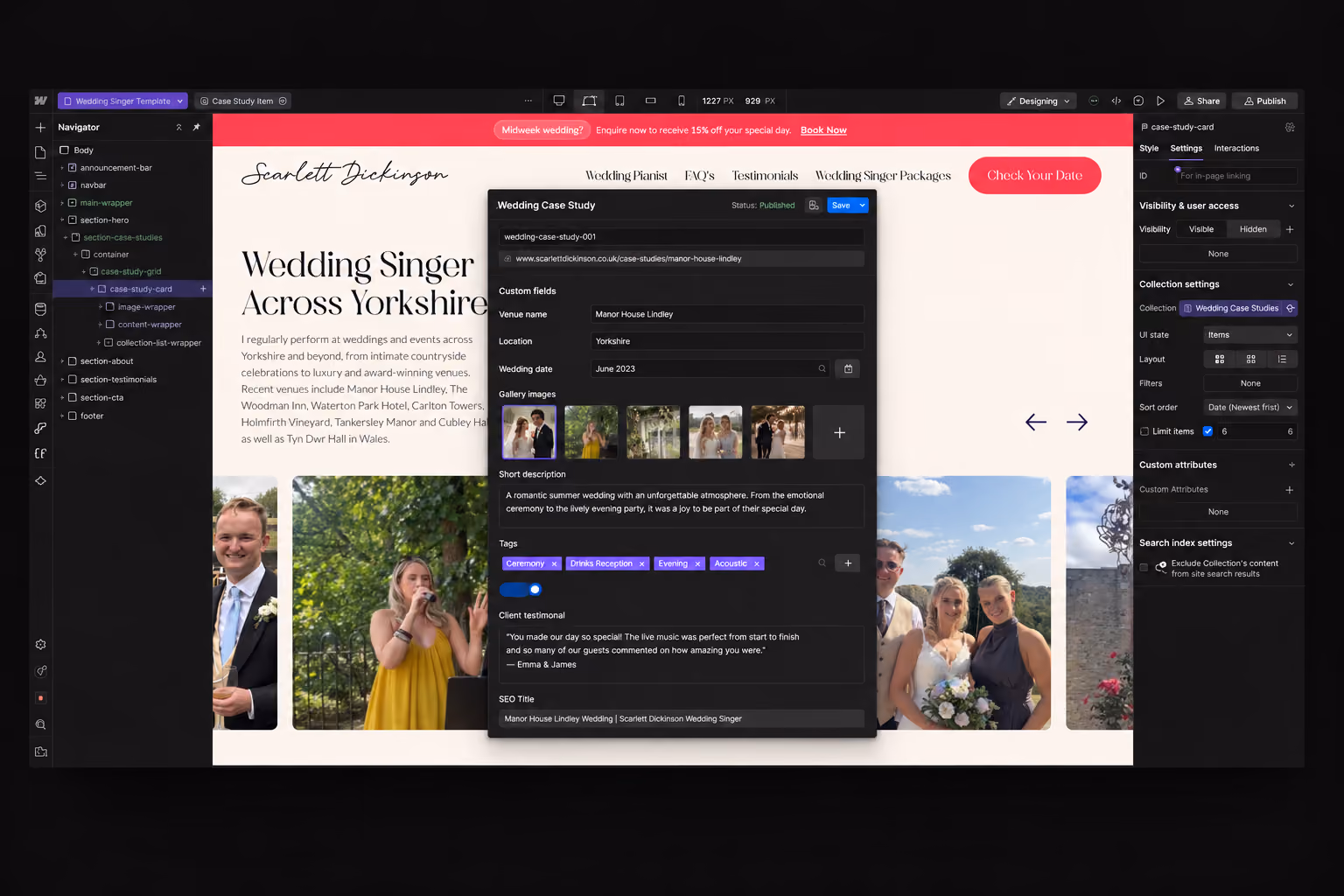This screenshot has height=896, width=1344.
Task: Click the Publish button
Action: pos(1265,101)
